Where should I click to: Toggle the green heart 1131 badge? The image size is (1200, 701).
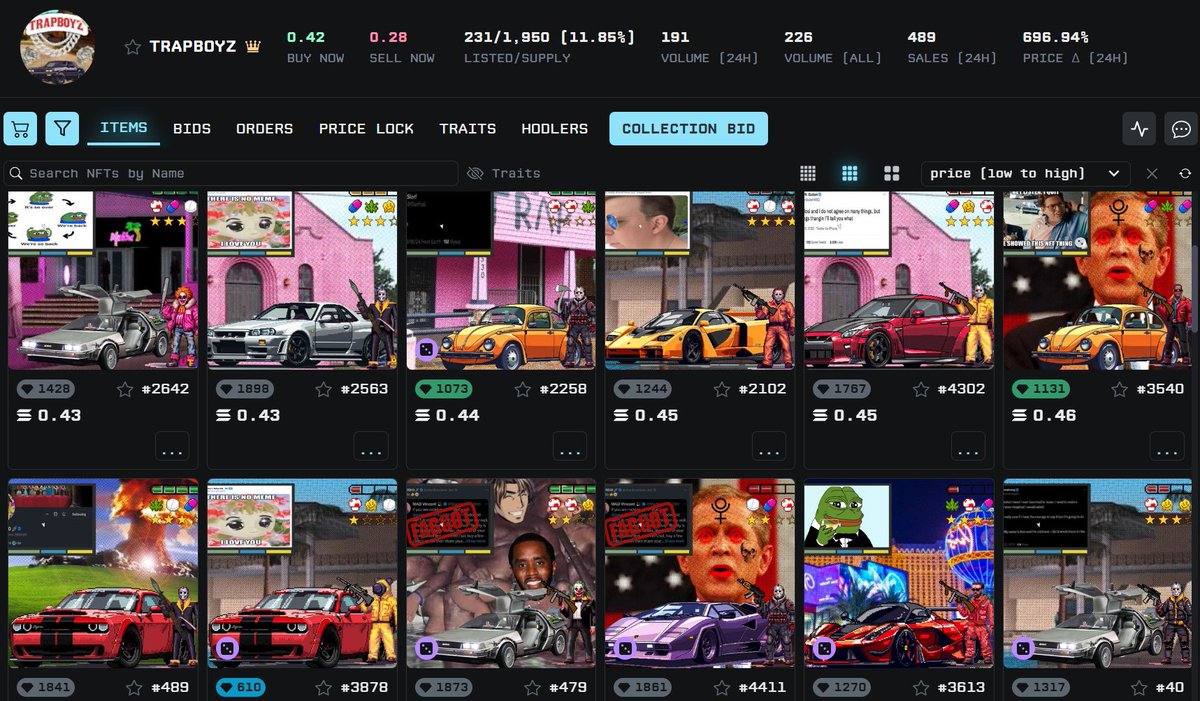point(1041,389)
